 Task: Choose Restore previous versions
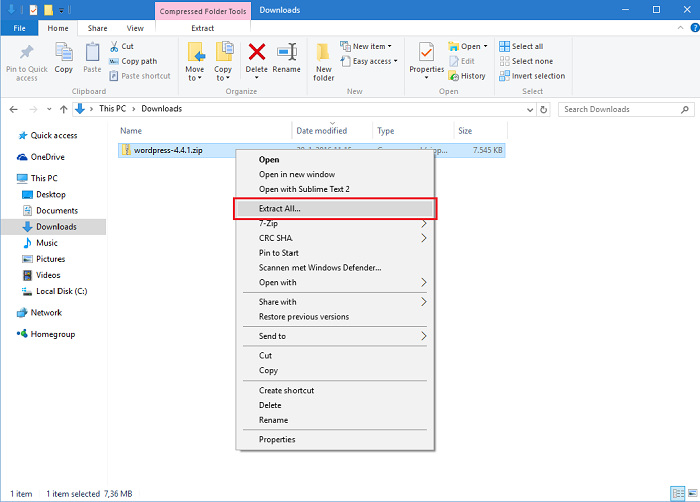pyautogui.click(x=335, y=317)
